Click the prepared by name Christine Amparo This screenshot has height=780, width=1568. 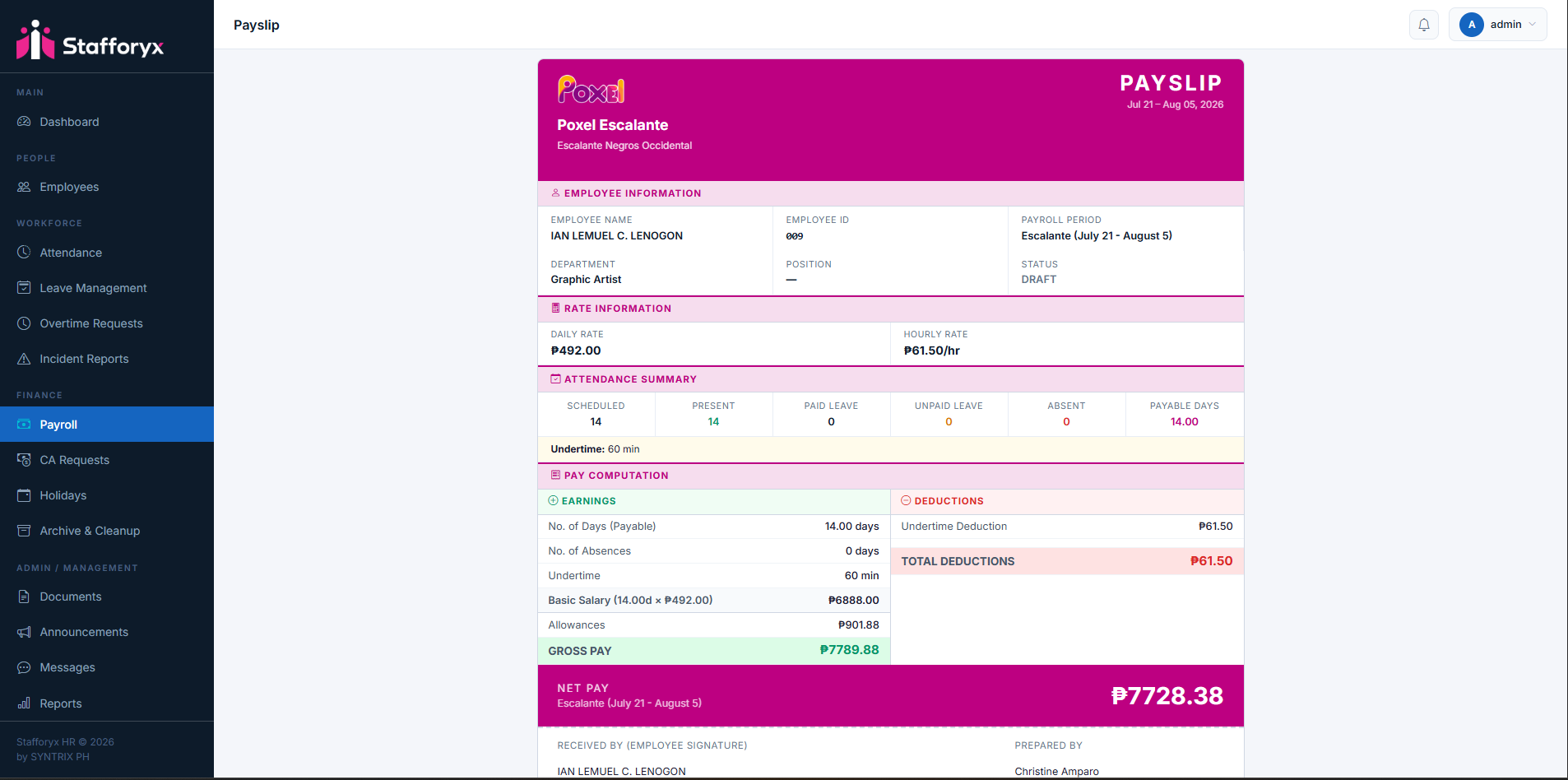tap(1056, 772)
